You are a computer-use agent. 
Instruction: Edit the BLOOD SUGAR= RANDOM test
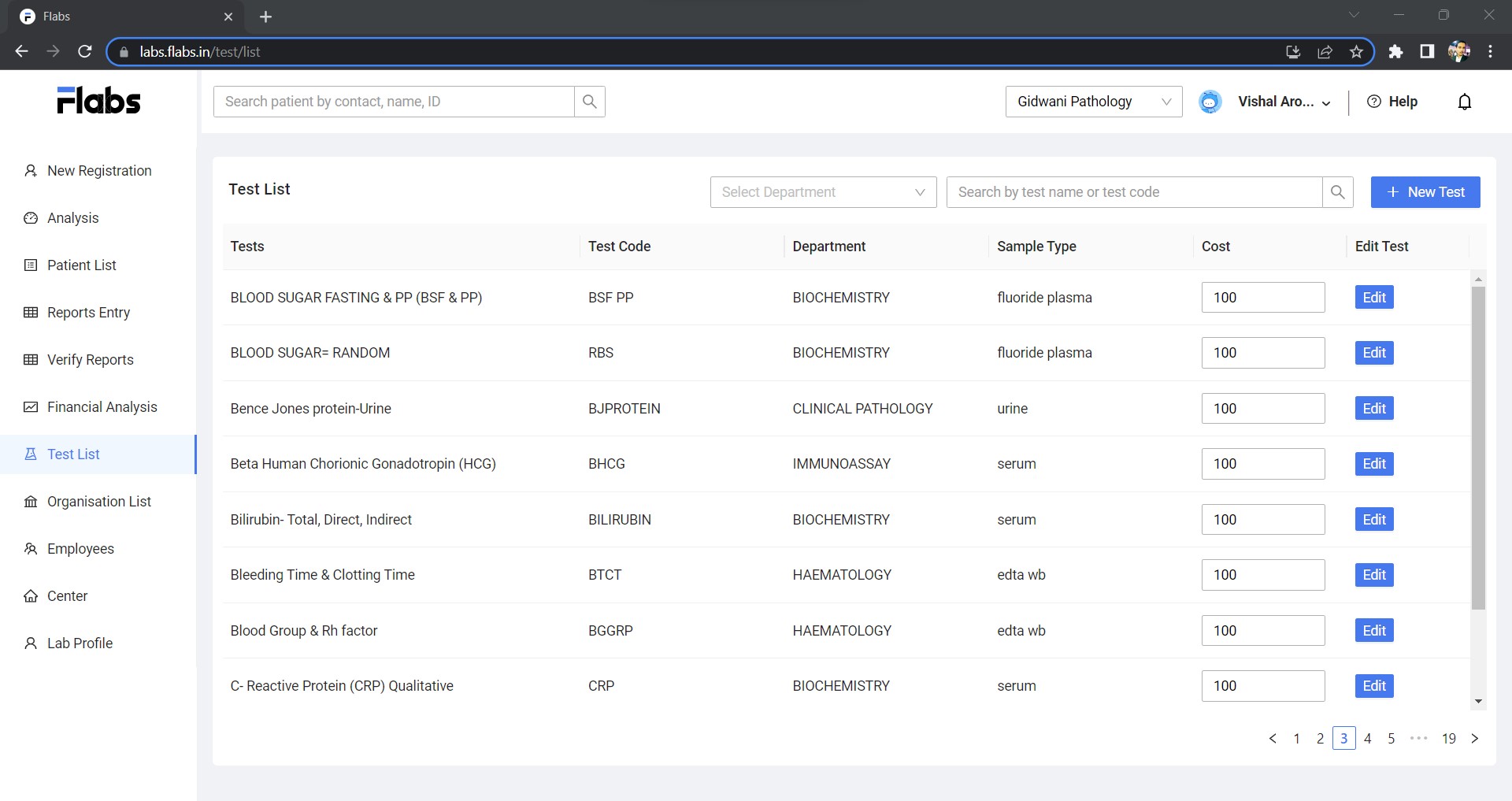[x=1373, y=353]
